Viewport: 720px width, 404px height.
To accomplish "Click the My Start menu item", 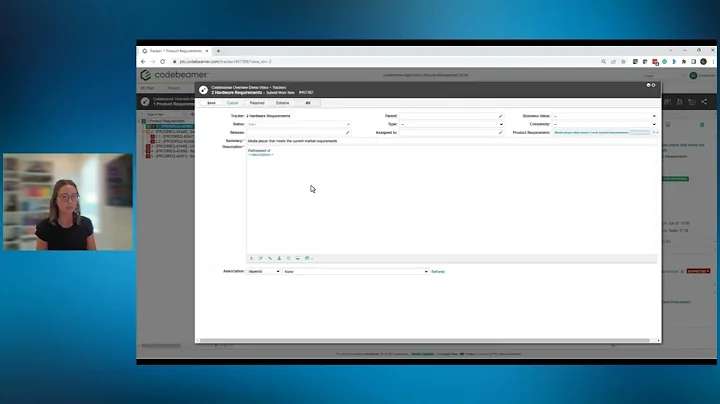I will (x=148, y=88).
